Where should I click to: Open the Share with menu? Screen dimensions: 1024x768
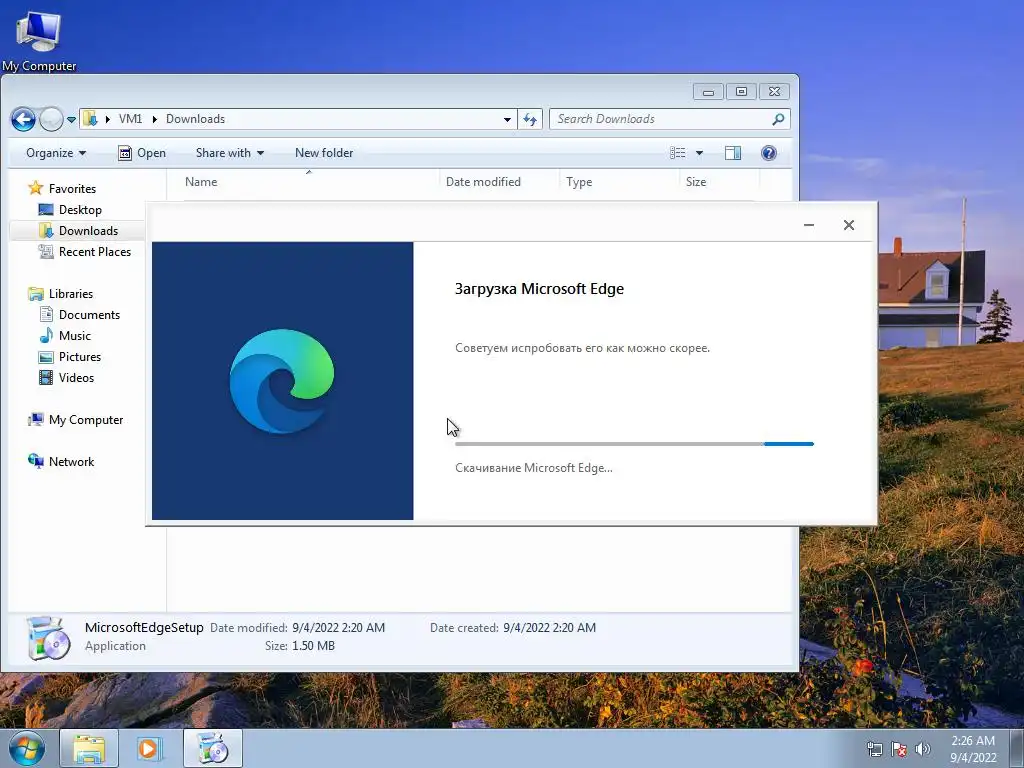click(x=229, y=153)
